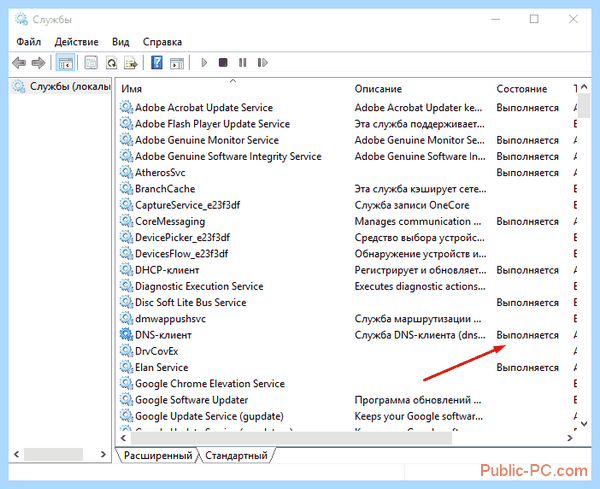Image resolution: width=600 pixels, height=489 pixels.
Task: Select the Diagnostic Execution Service row
Action: coord(346,286)
